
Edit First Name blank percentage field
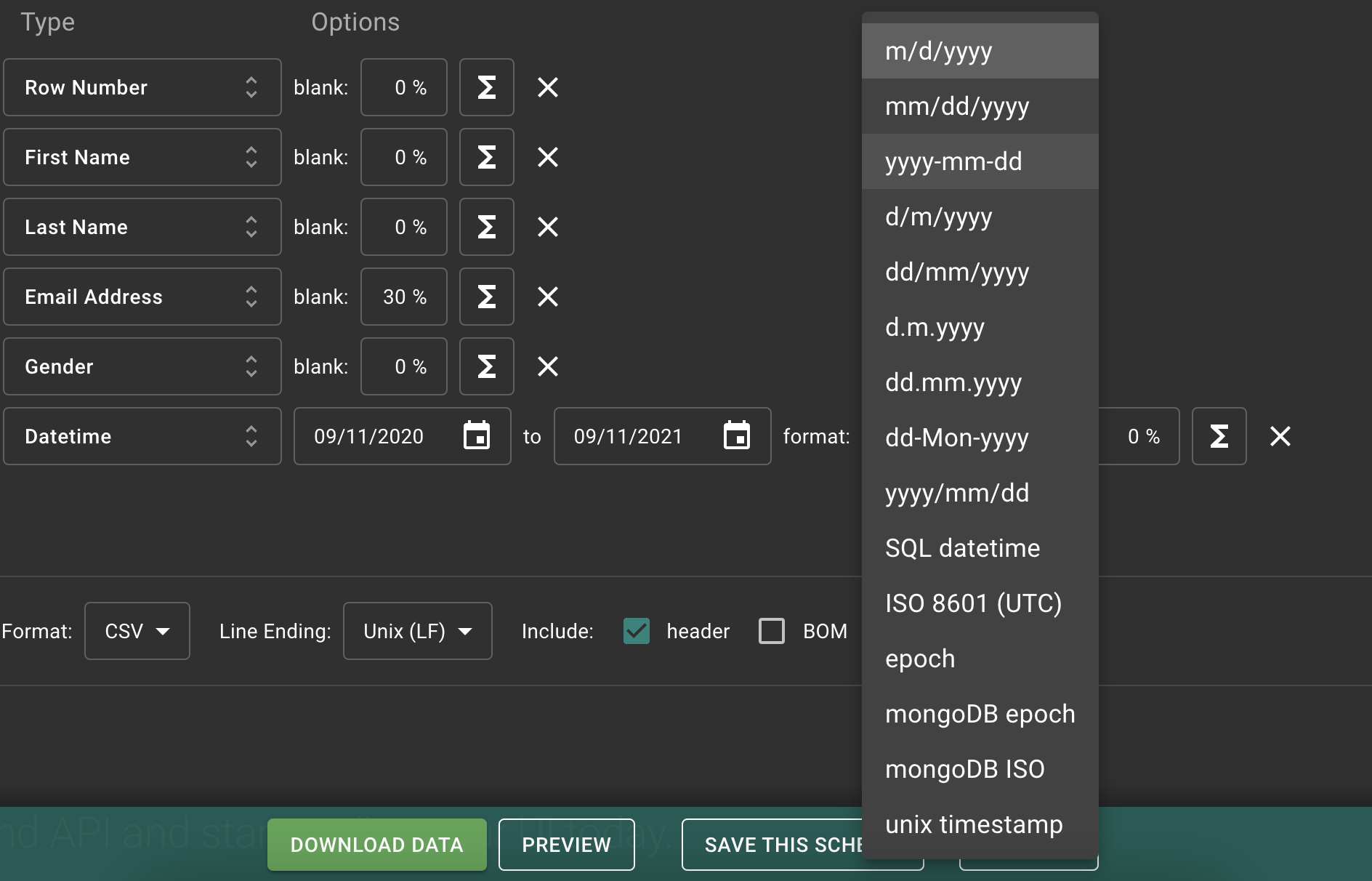(404, 157)
